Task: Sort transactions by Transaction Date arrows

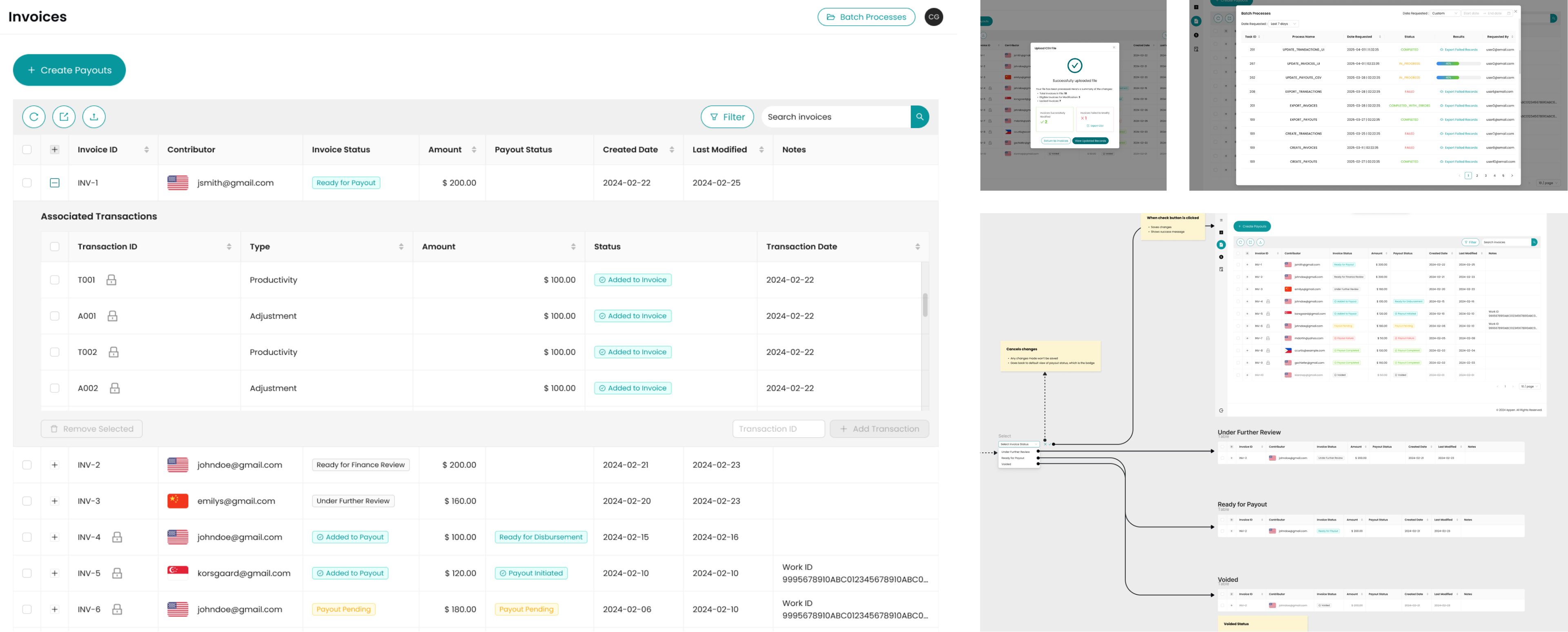Action: [918, 247]
